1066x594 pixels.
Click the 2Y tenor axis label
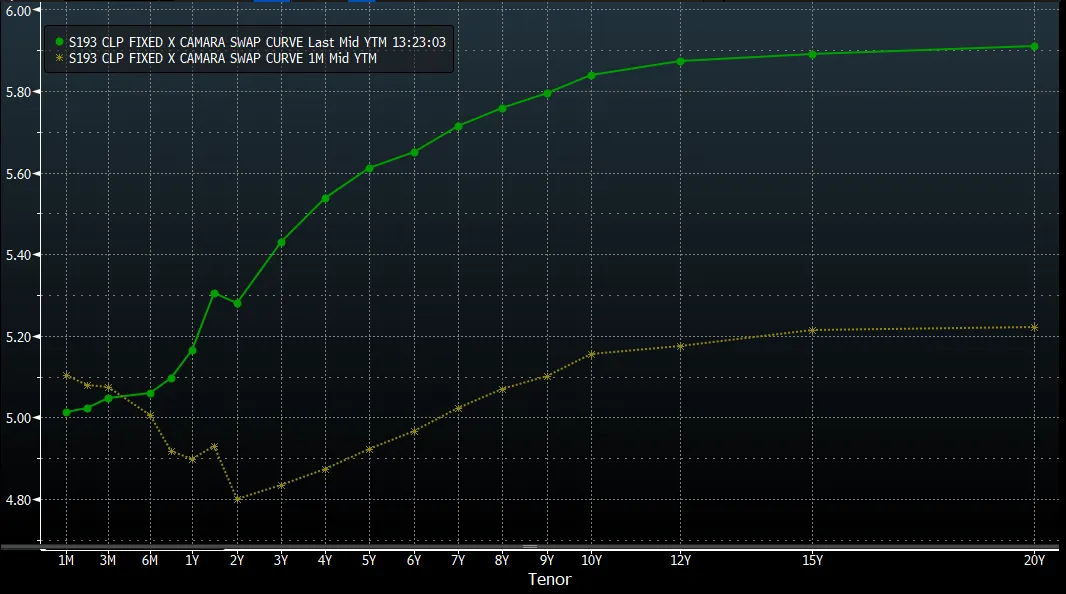237,561
